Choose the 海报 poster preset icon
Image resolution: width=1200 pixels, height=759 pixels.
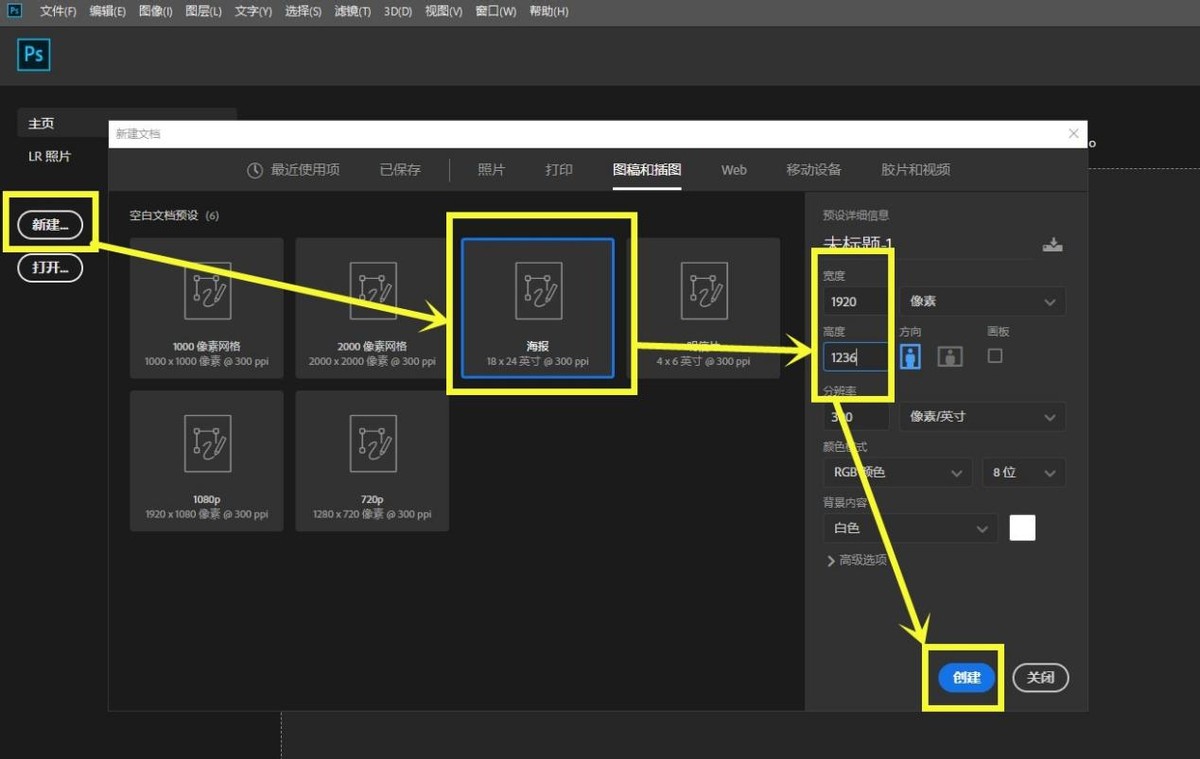click(538, 290)
